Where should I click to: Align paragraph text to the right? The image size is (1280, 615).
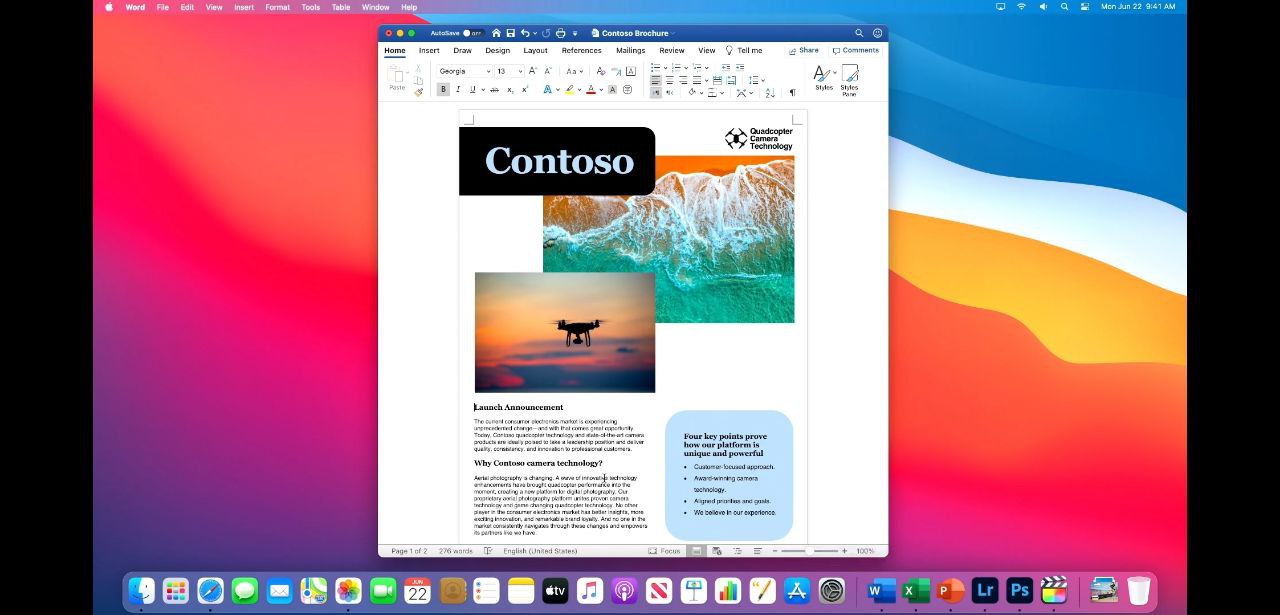683,80
